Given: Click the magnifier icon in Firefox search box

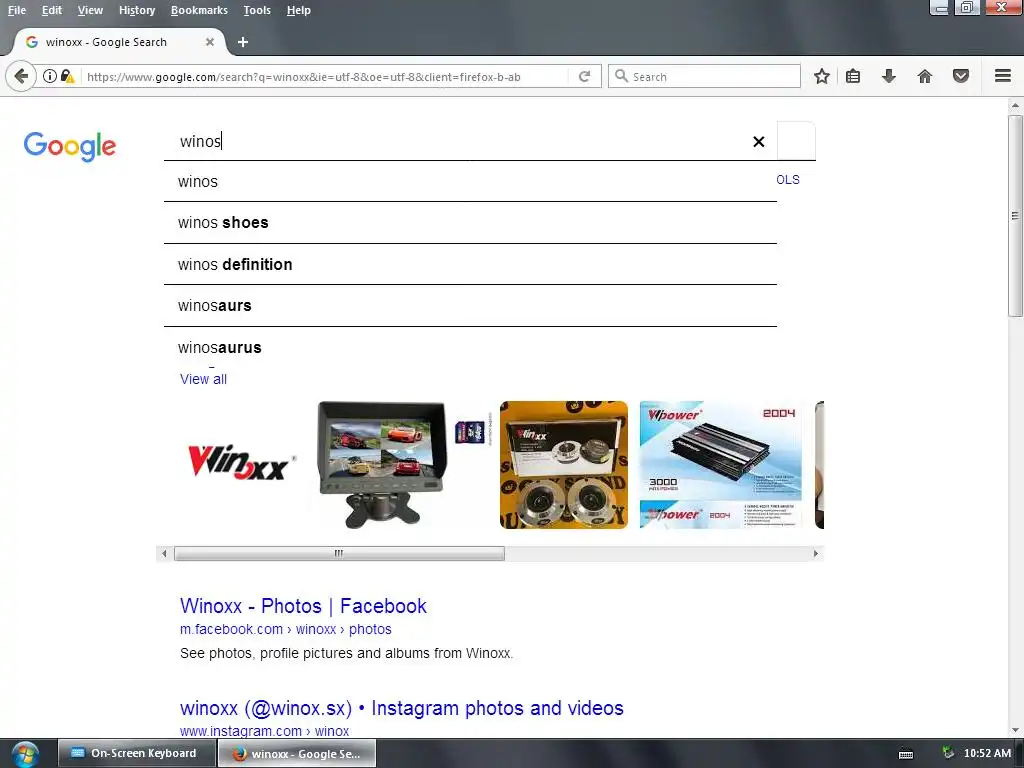Looking at the screenshot, I should [x=621, y=76].
